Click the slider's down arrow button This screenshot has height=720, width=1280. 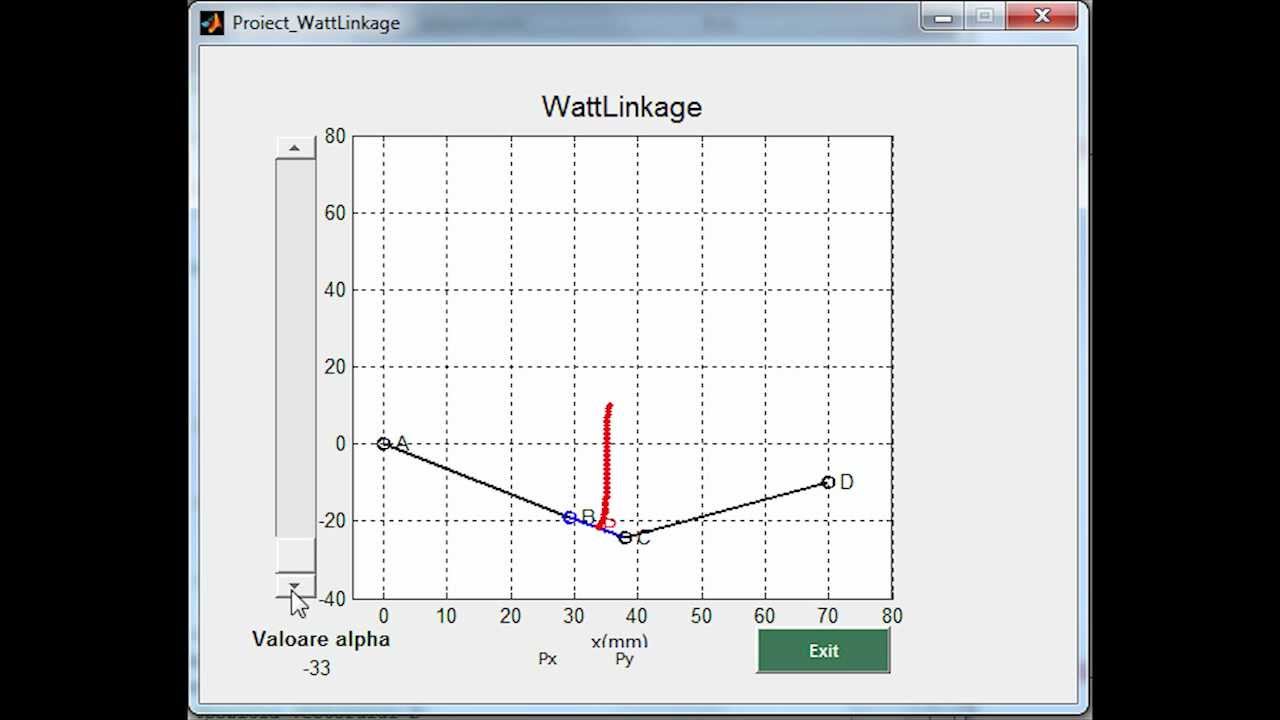pos(295,587)
